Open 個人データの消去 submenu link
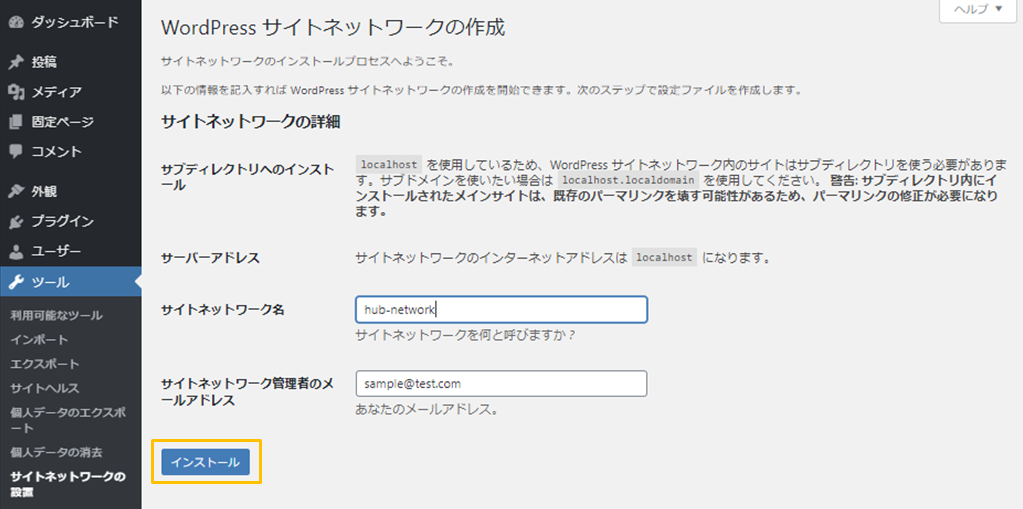The image size is (1023, 509). pos(56,452)
